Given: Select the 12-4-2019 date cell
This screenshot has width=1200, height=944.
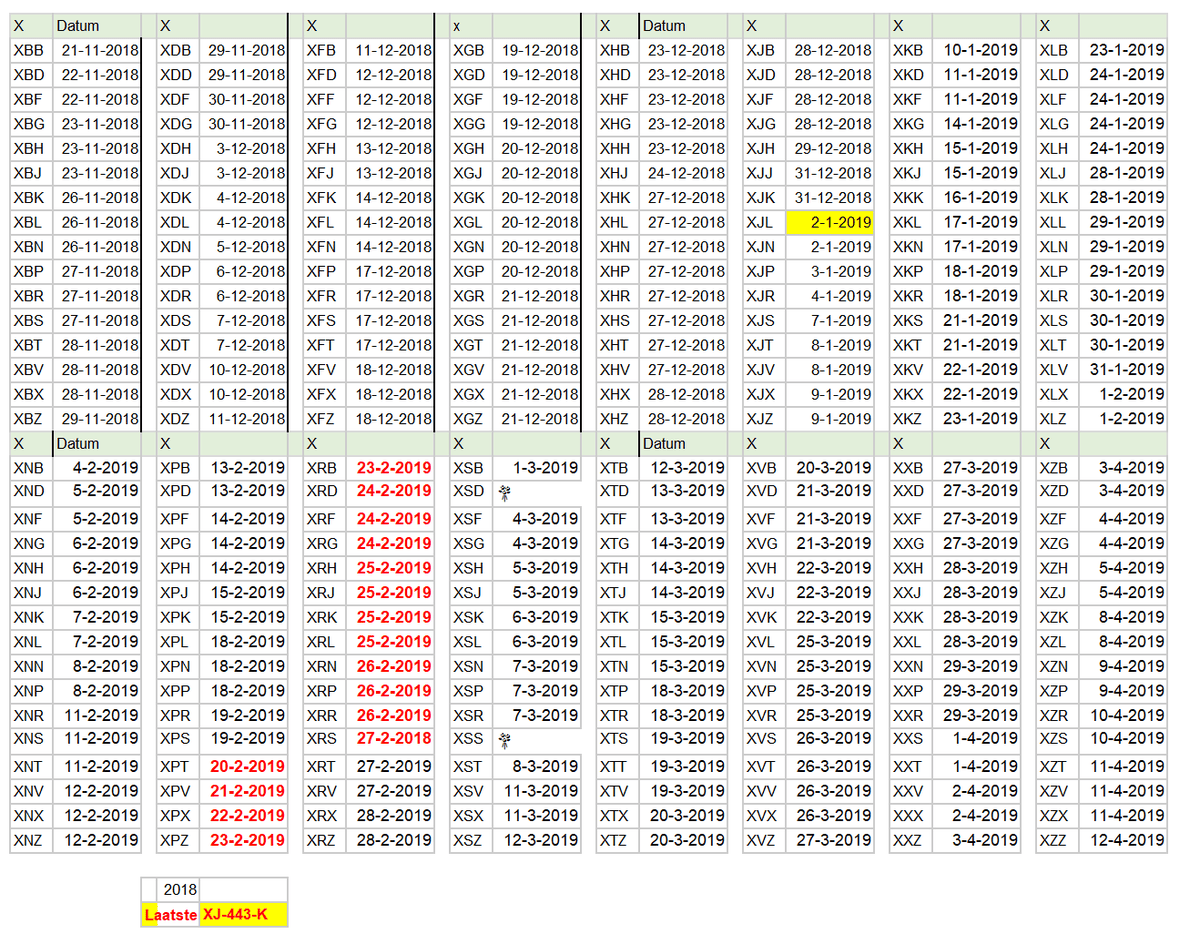Looking at the screenshot, I should (1126, 840).
